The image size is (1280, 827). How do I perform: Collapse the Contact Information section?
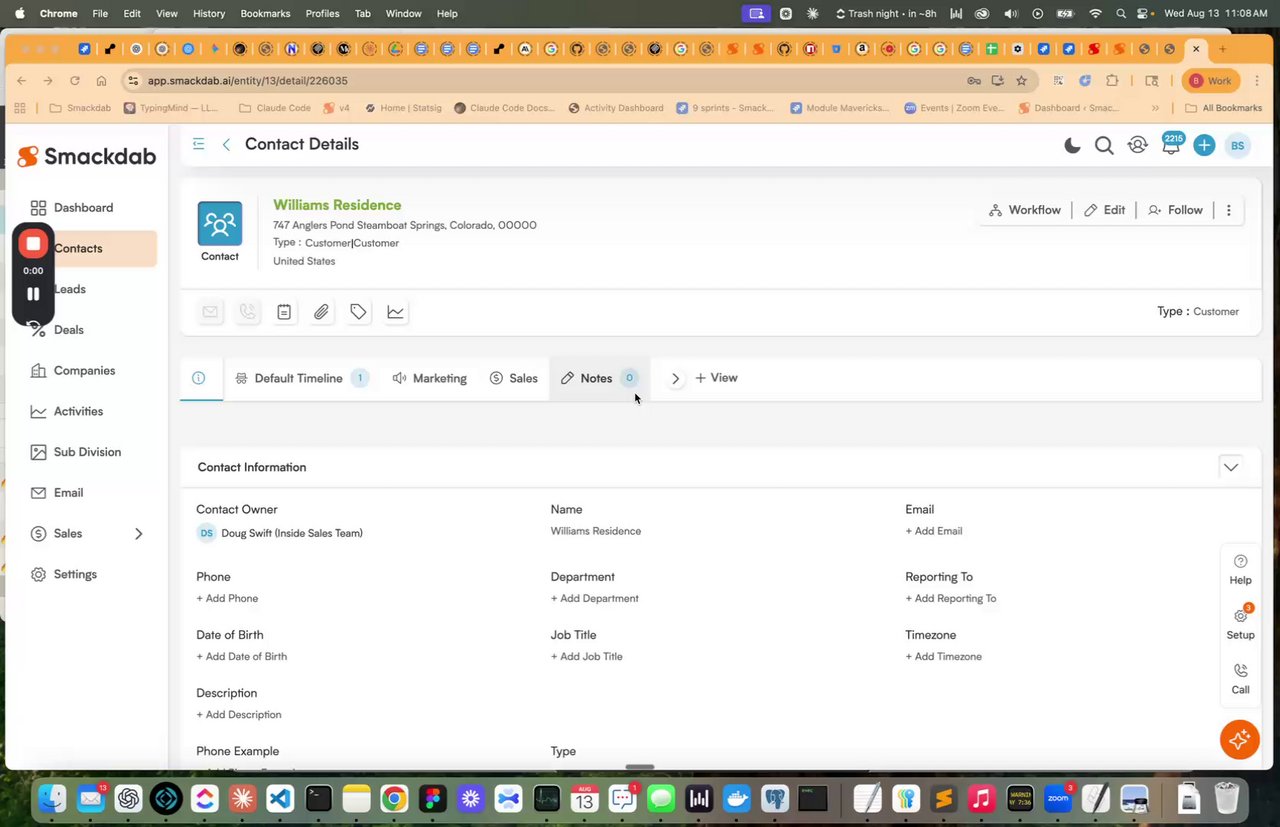pos(1231,467)
